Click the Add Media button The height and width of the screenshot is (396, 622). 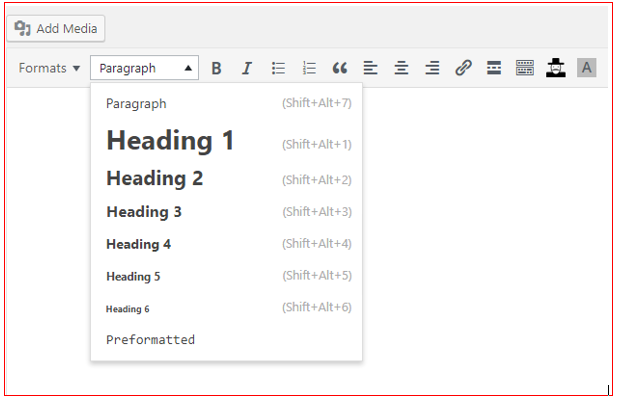pos(56,29)
